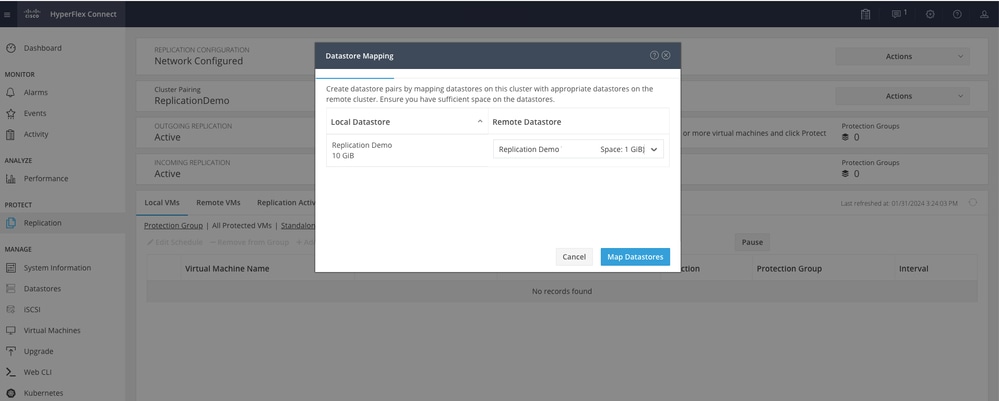Open the clipboard icon in top bar
Screen dimensions: 999x401
click(x=865, y=14)
